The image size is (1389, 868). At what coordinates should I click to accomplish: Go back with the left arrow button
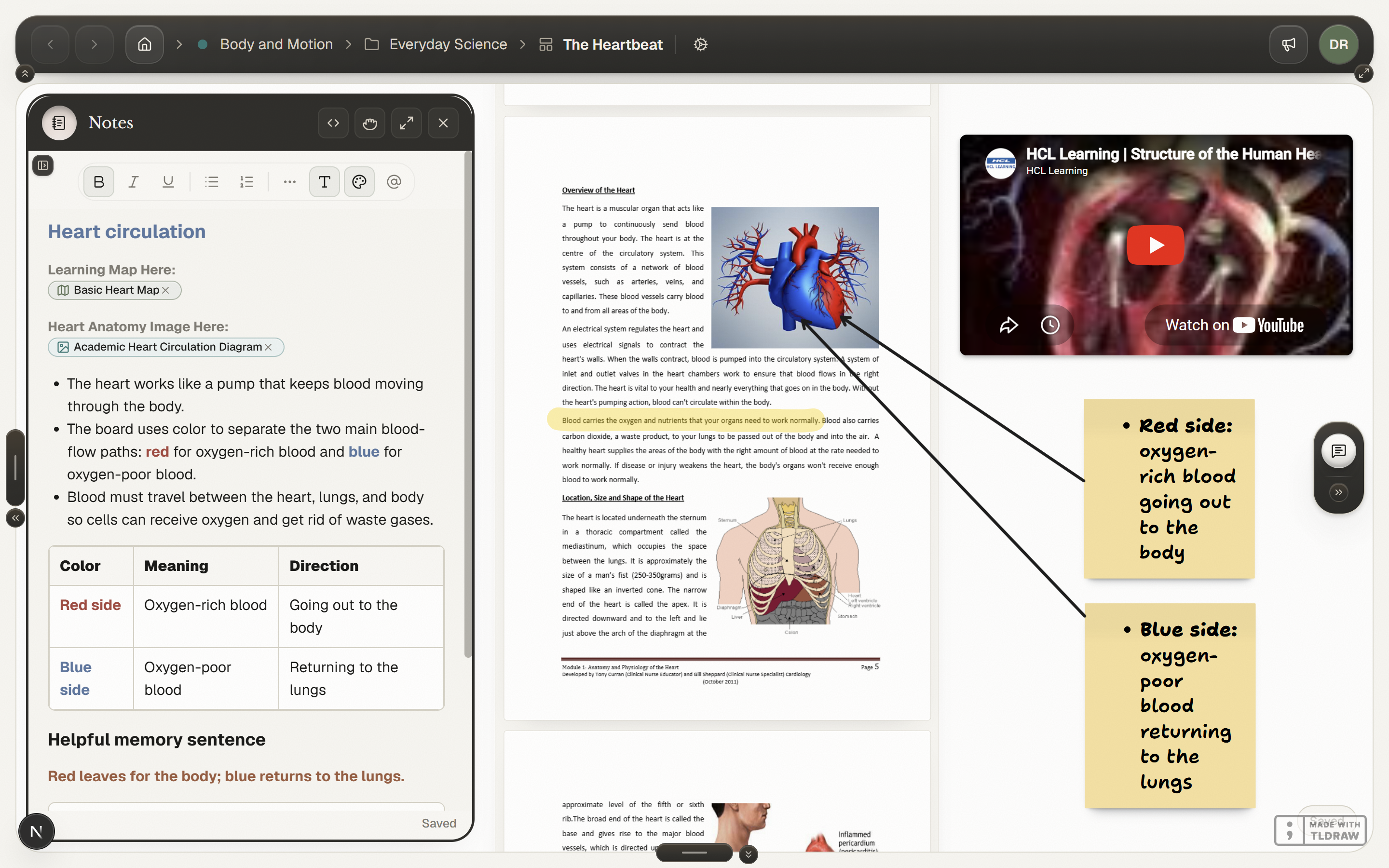50,44
